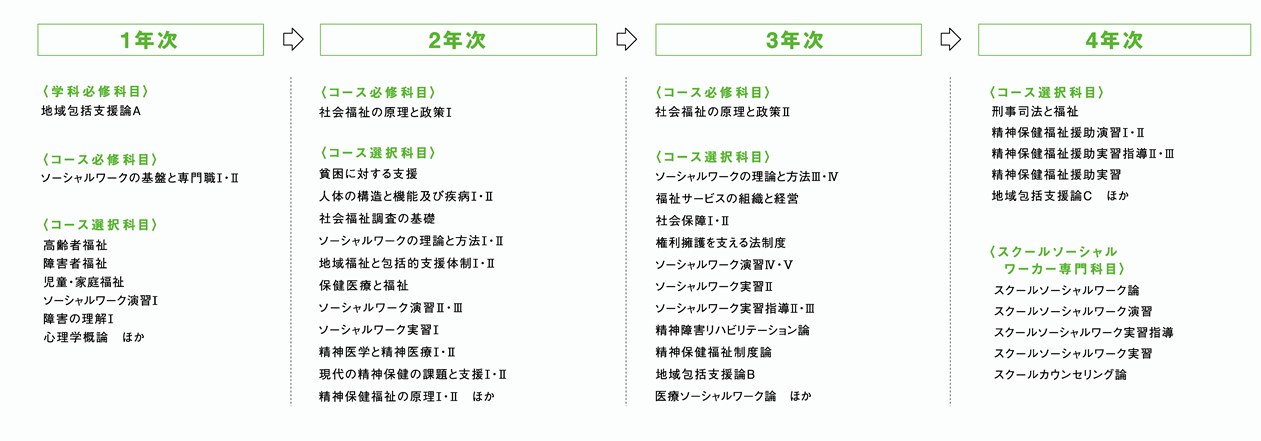Click the arrow between 3年次 and 4年次
The image size is (1261, 441).
coord(950,40)
